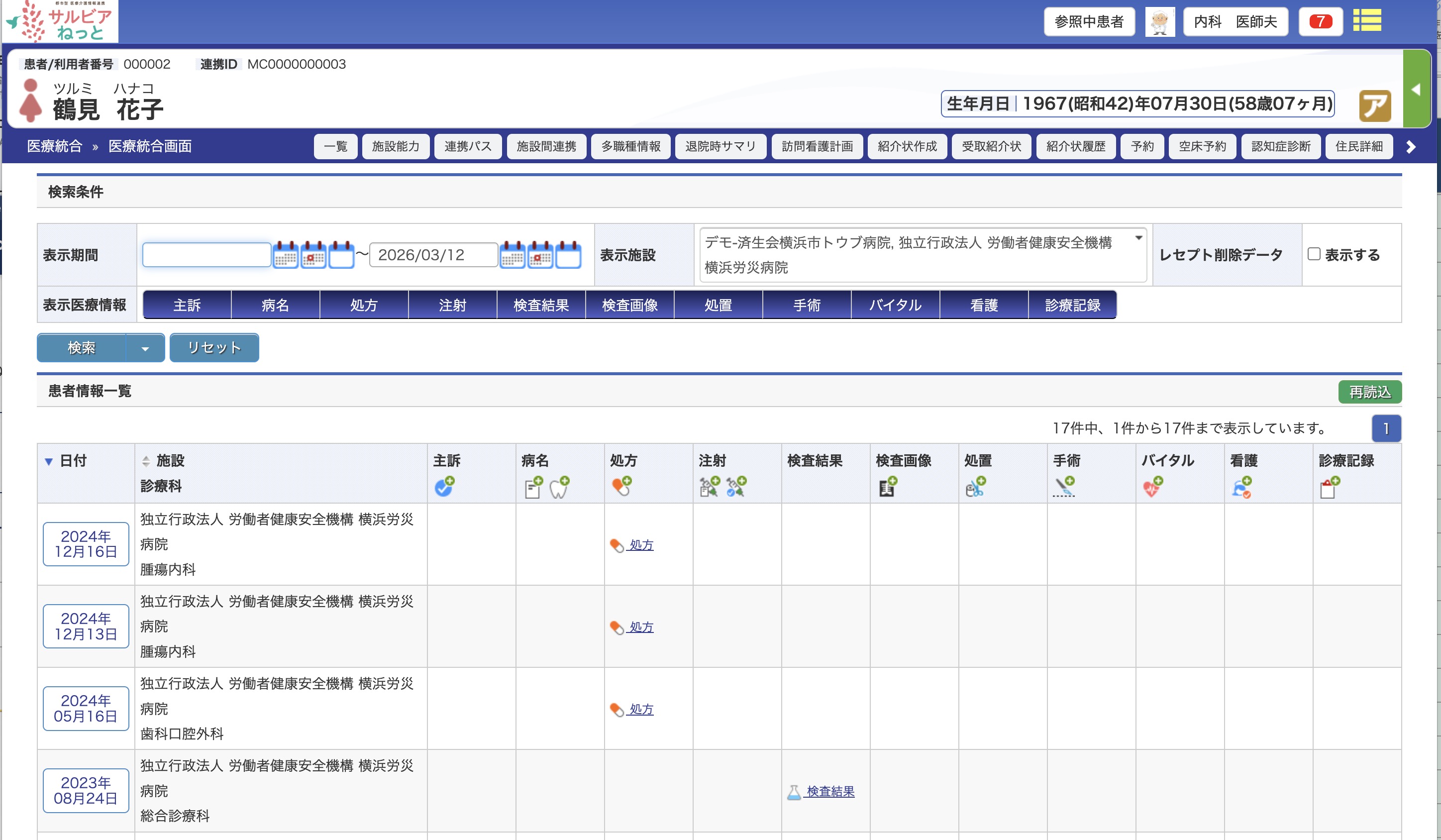Click the empty start date input field
1441x840 pixels.
pyautogui.click(x=206, y=255)
